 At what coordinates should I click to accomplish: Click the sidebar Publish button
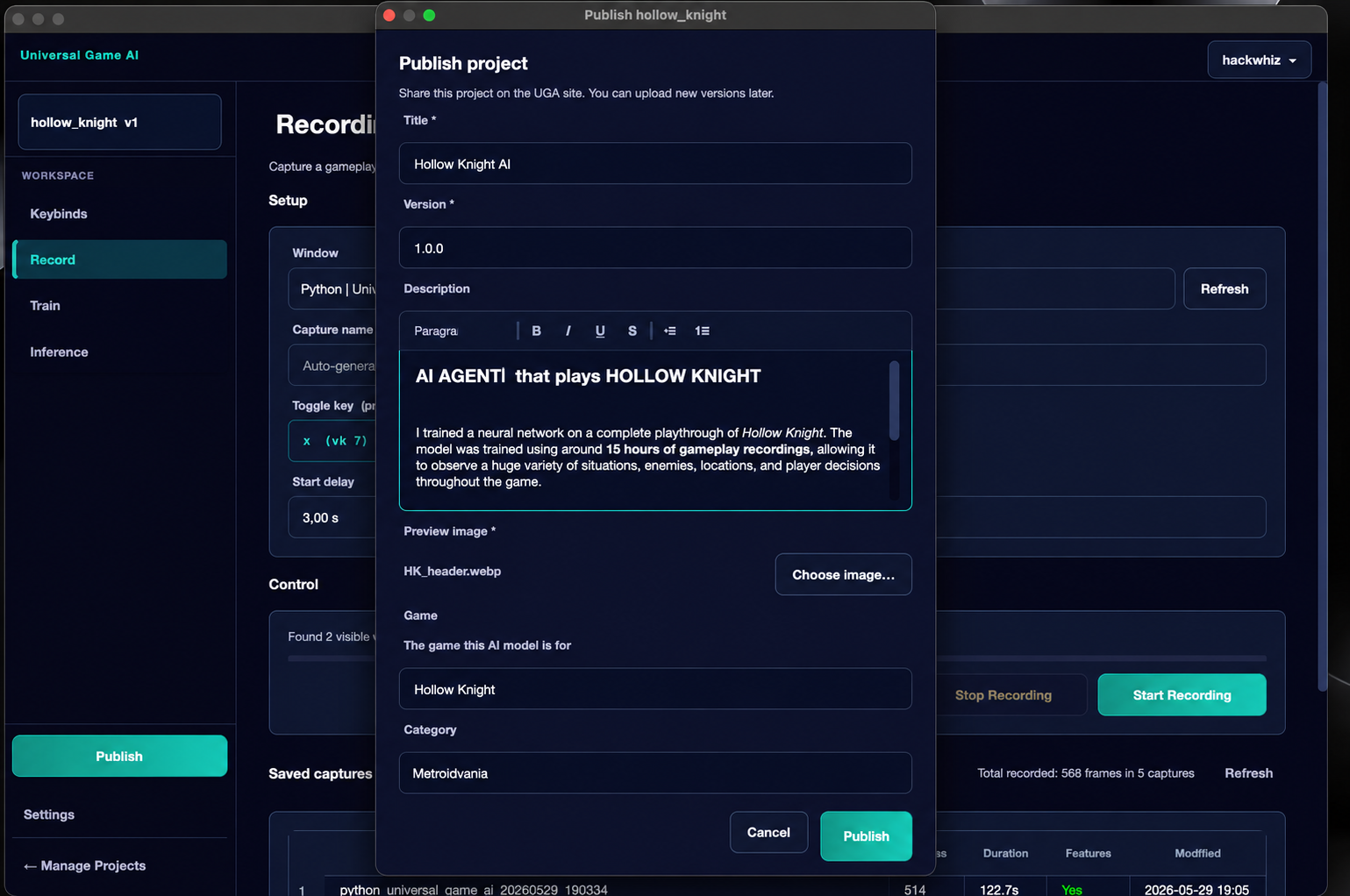tap(119, 756)
